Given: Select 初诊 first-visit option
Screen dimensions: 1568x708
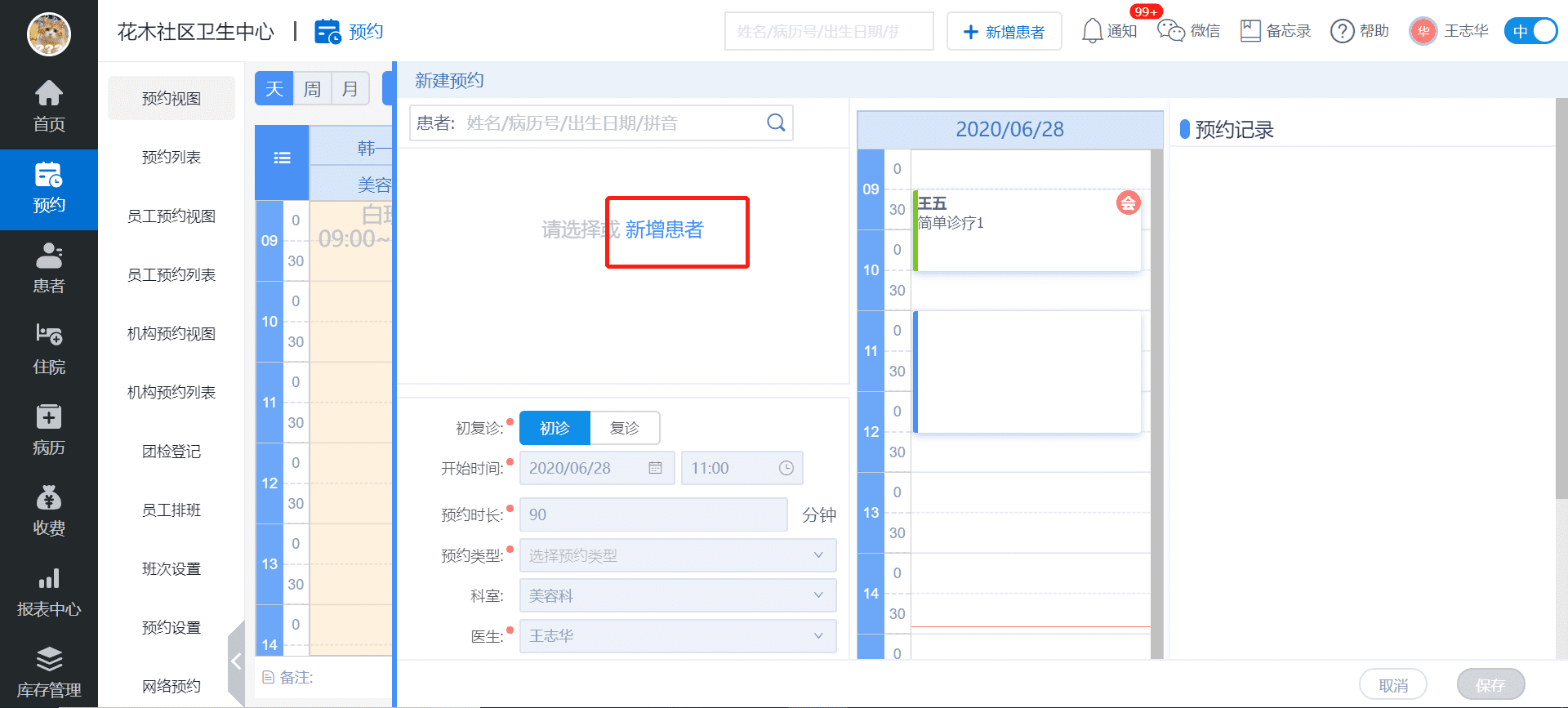Looking at the screenshot, I should (555, 428).
